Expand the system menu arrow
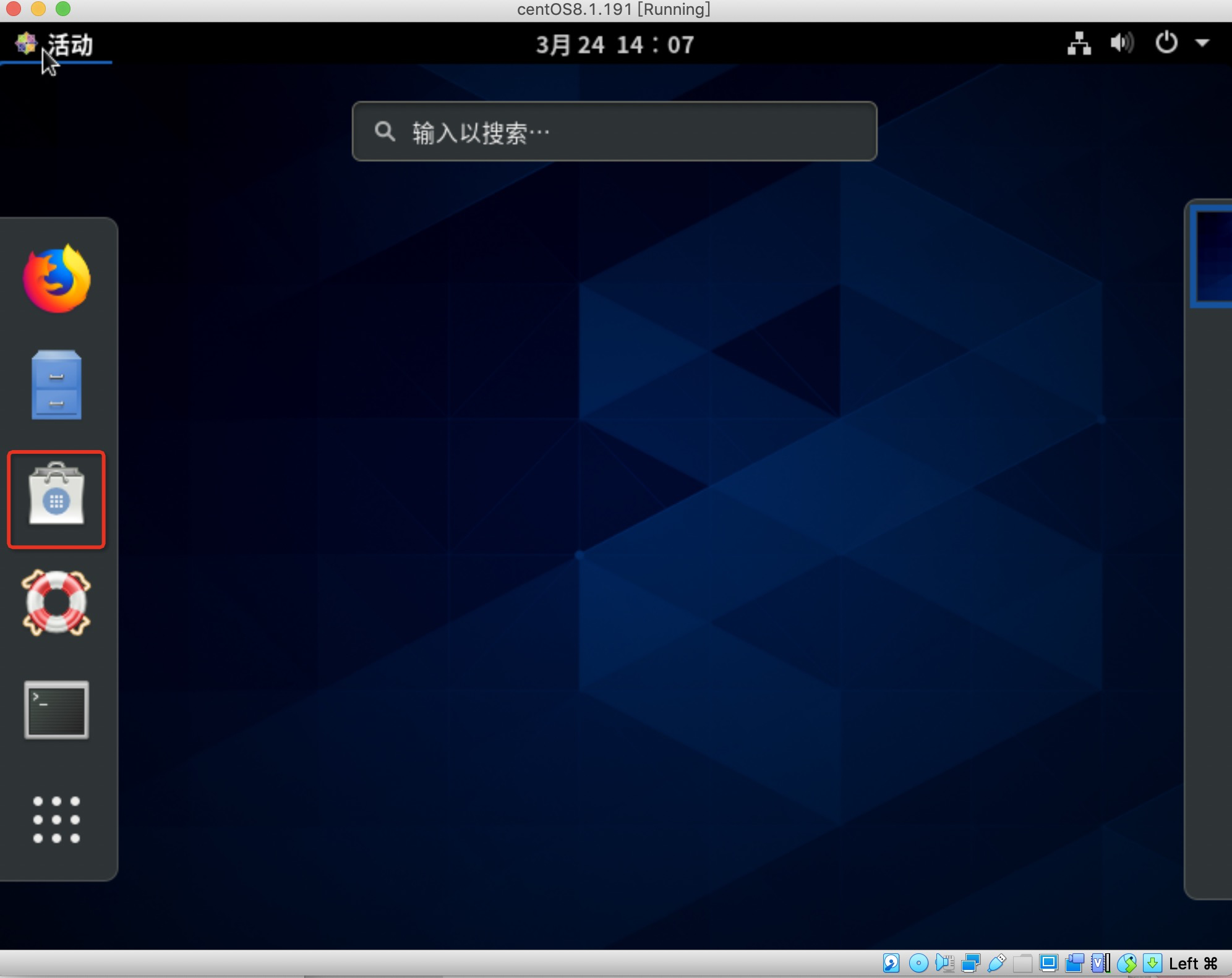 tap(1202, 43)
